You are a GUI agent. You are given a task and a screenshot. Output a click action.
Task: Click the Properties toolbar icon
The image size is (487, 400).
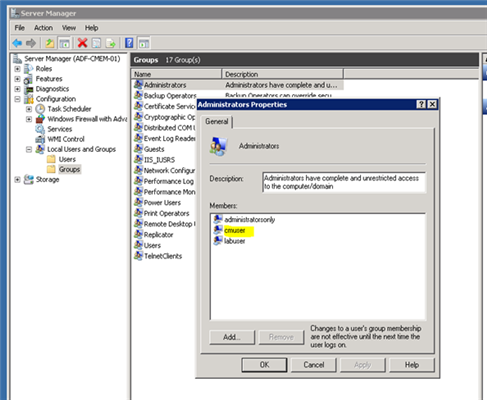click(96, 43)
